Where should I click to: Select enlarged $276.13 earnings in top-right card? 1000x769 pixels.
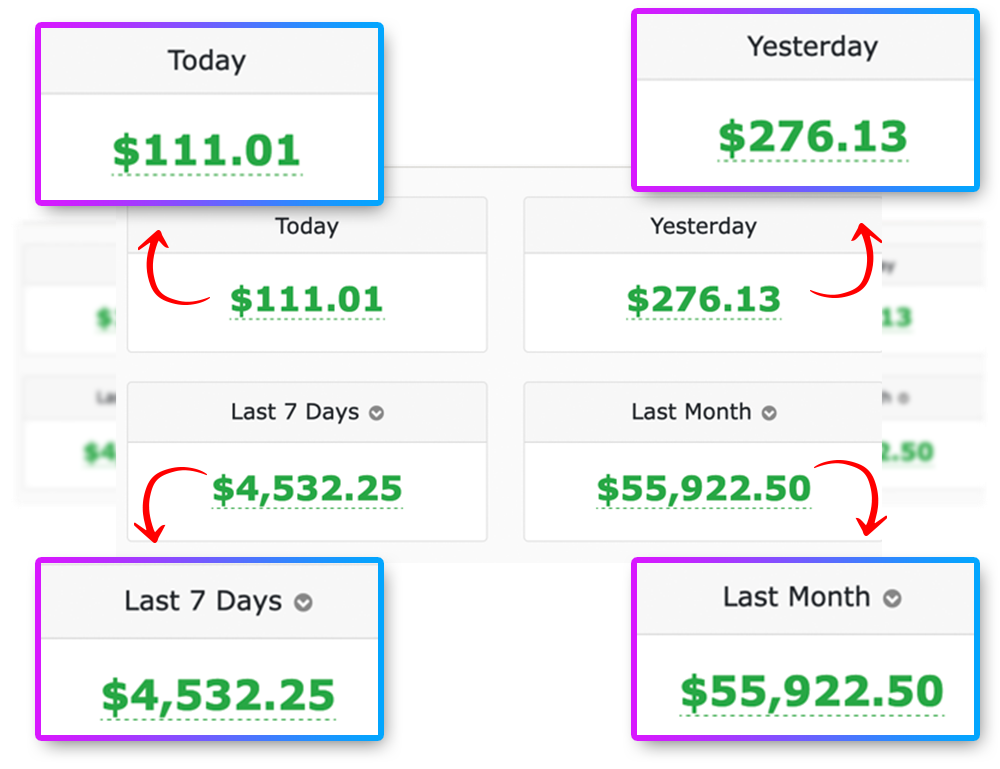pos(812,137)
